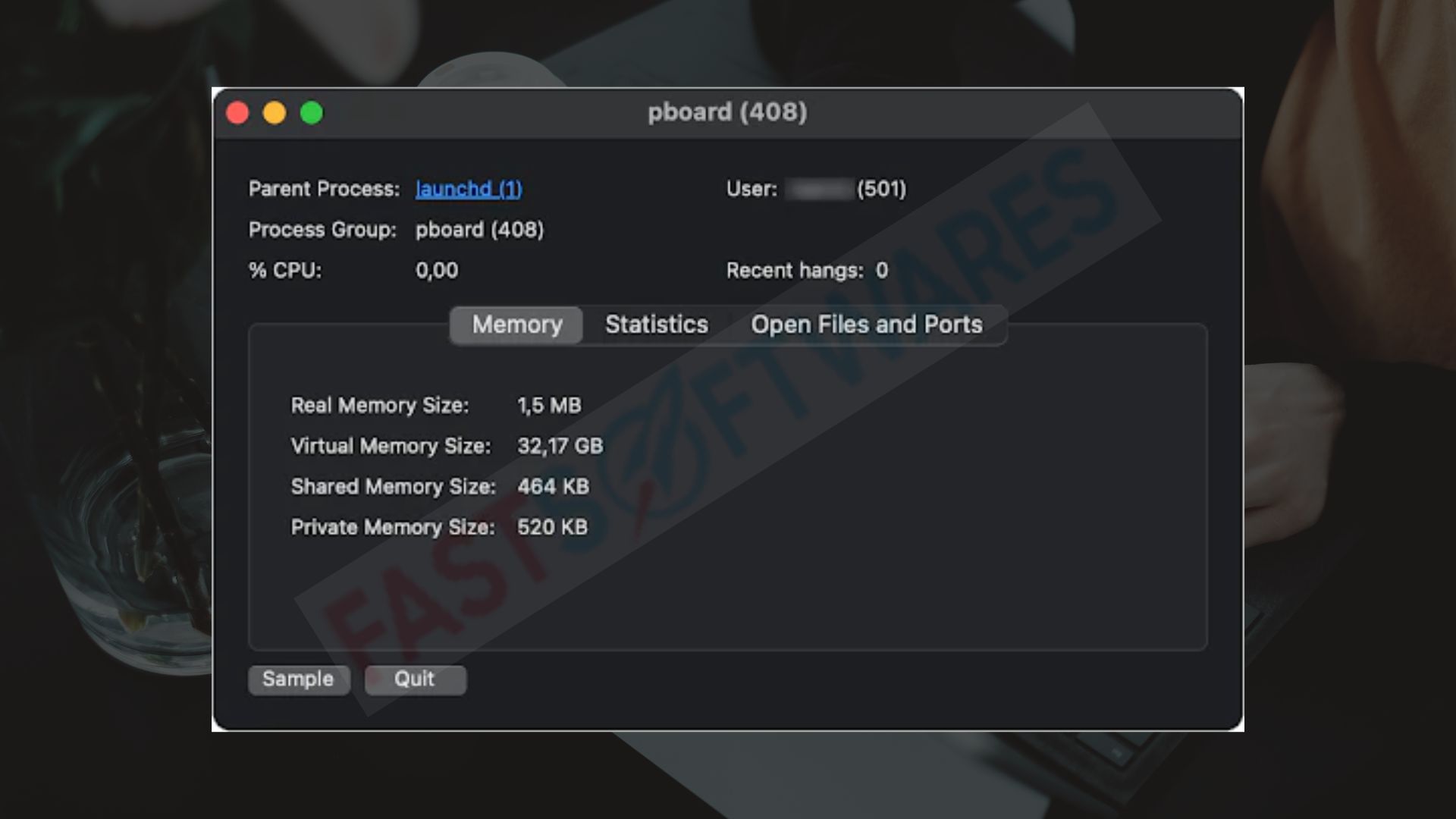Click the Shared Memory Size value 464 KB

[x=553, y=487]
